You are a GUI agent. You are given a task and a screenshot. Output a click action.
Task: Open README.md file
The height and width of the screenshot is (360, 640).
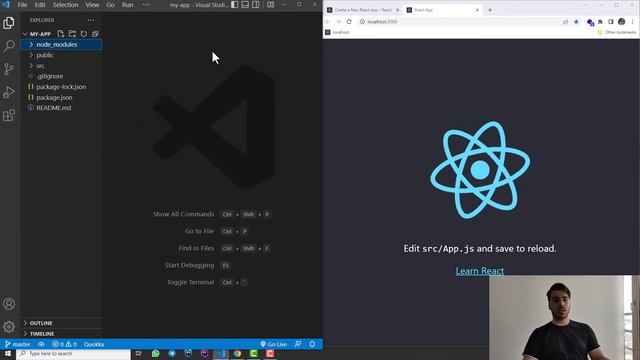click(61, 108)
